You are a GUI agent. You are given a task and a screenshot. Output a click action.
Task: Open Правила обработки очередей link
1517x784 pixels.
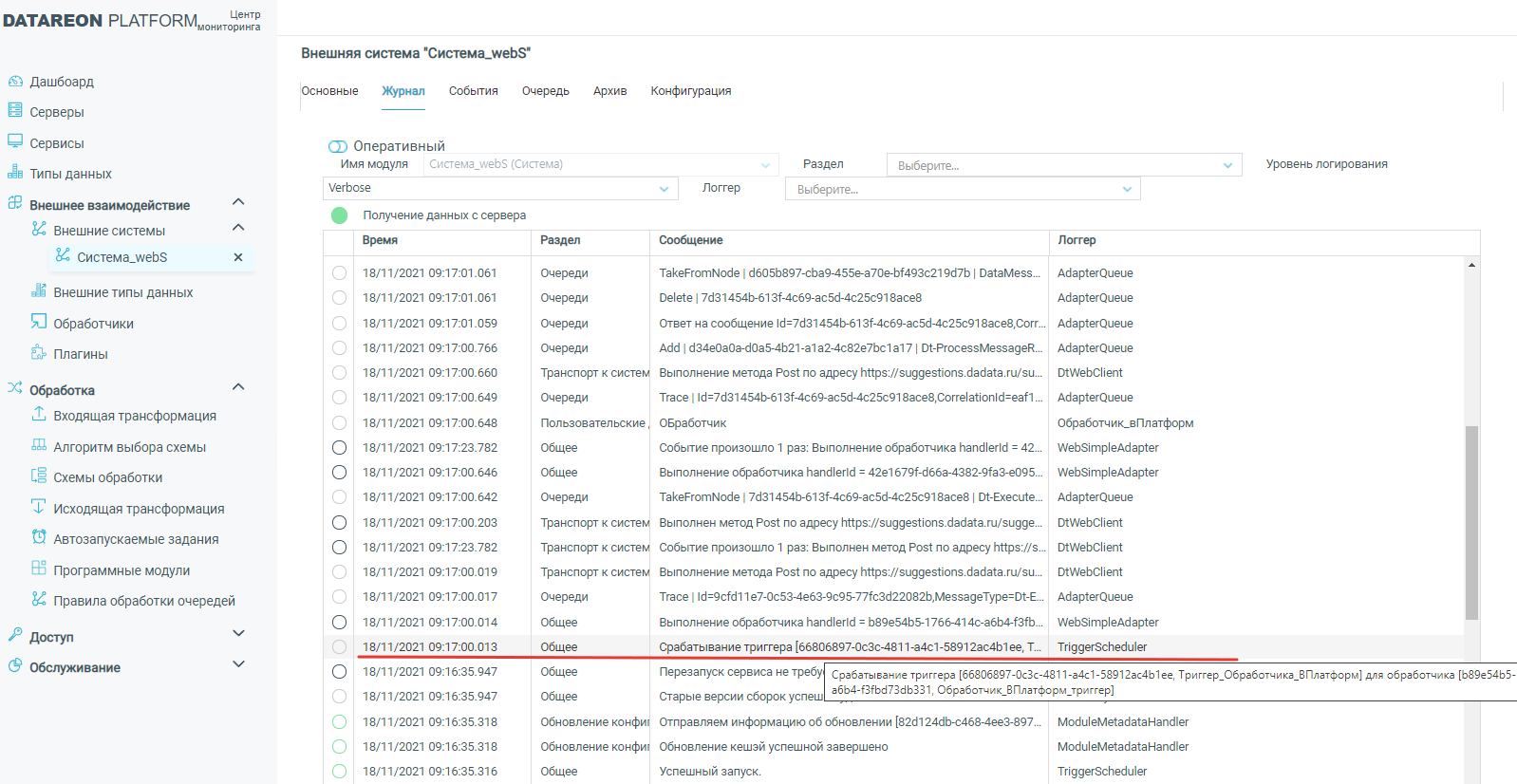pyautogui.click(x=144, y=601)
